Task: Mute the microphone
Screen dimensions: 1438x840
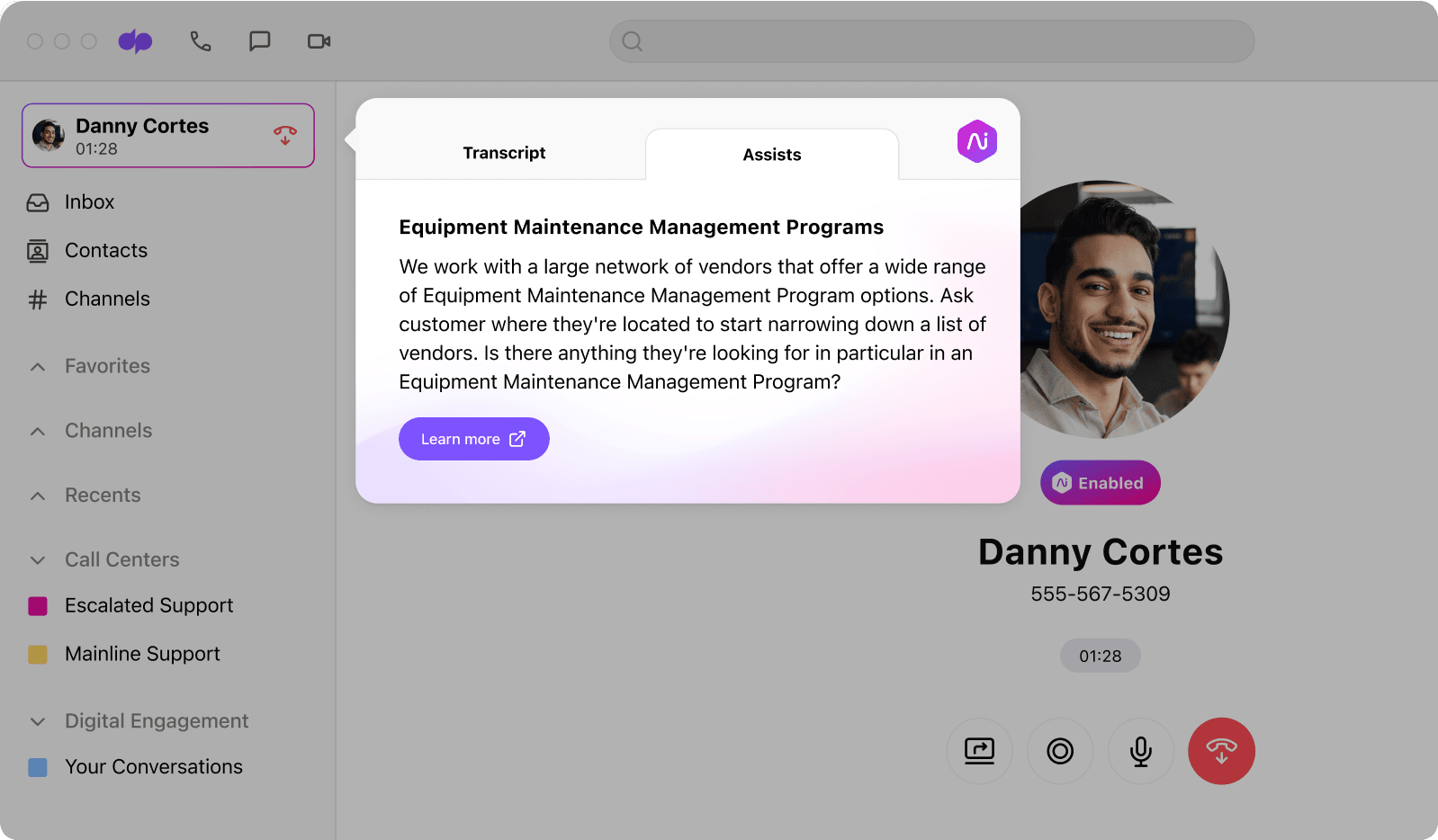Action: click(1141, 751)
